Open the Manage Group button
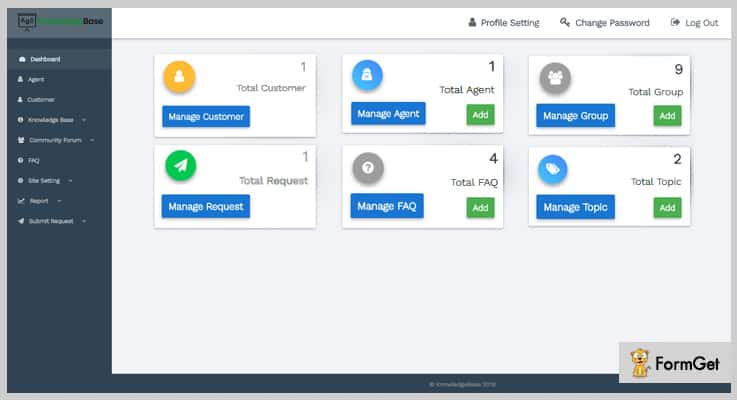The image size is (737, 400). point(575,116)
